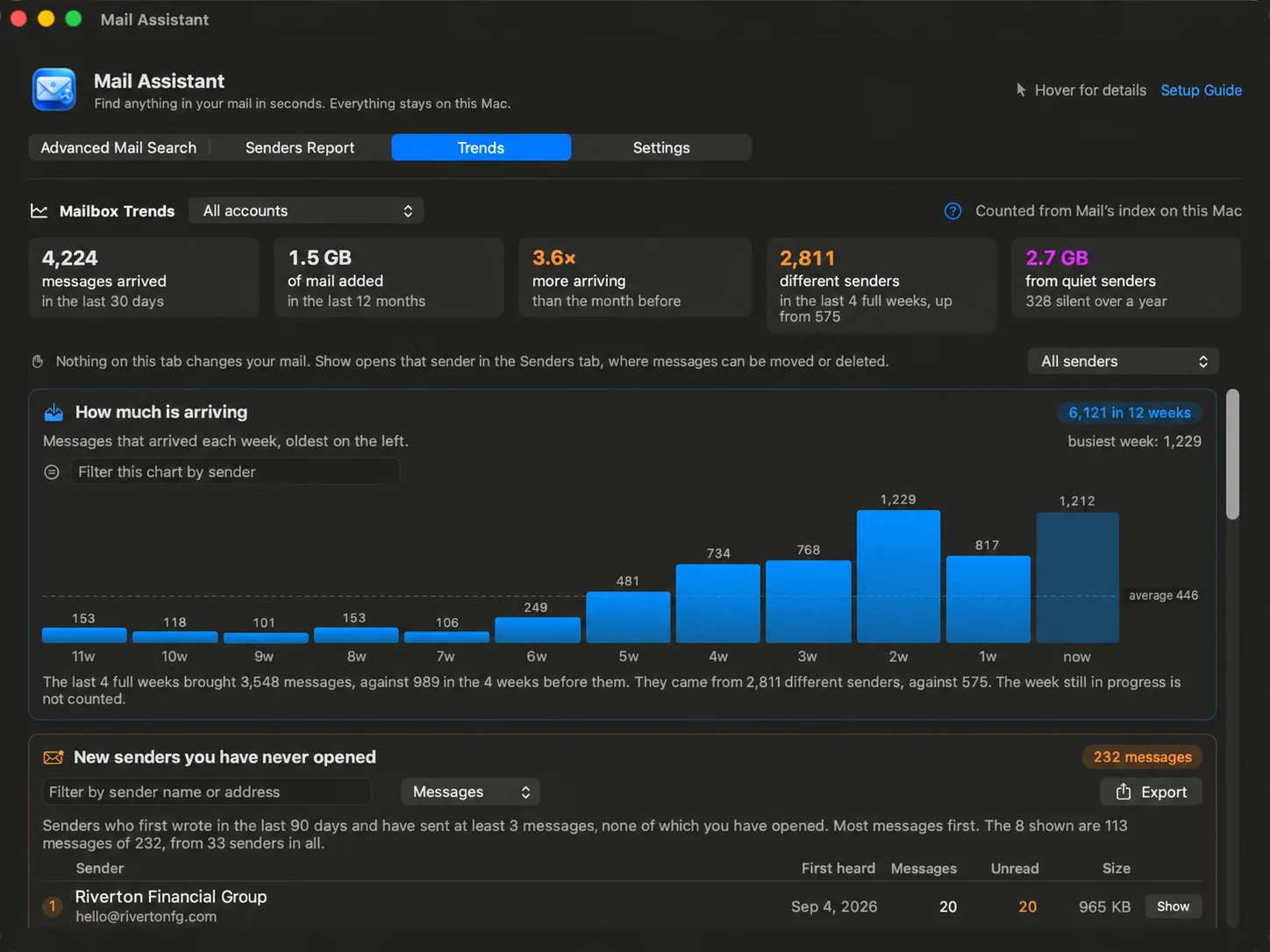Viewport: 1270px width, 952px height.
Task: Switch to Senders Report tab
Action: click(x=300, y=147)
